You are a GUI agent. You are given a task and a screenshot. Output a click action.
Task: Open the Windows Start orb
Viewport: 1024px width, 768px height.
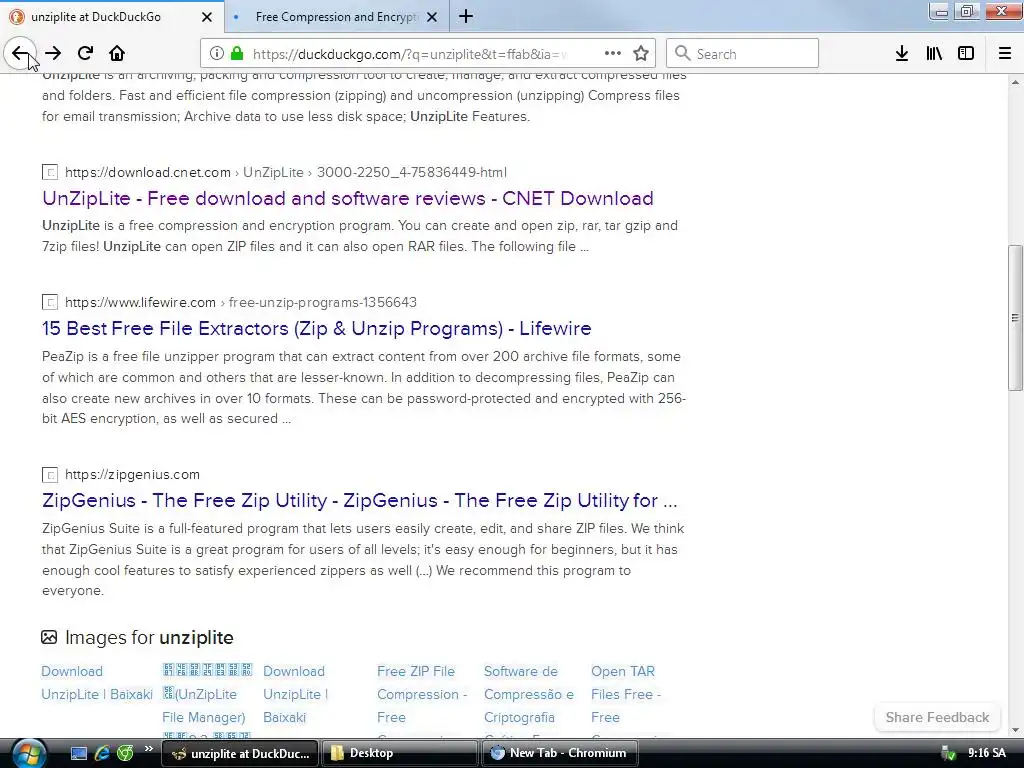27,753
